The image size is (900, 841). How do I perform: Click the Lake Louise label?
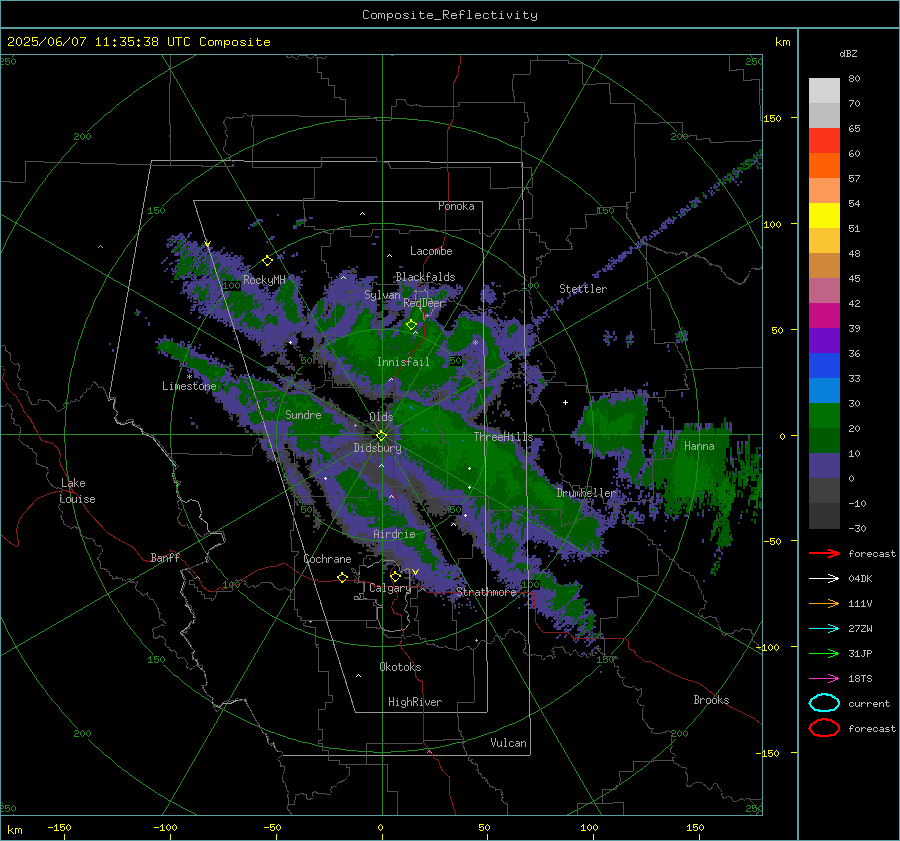[x=77, y=491]
